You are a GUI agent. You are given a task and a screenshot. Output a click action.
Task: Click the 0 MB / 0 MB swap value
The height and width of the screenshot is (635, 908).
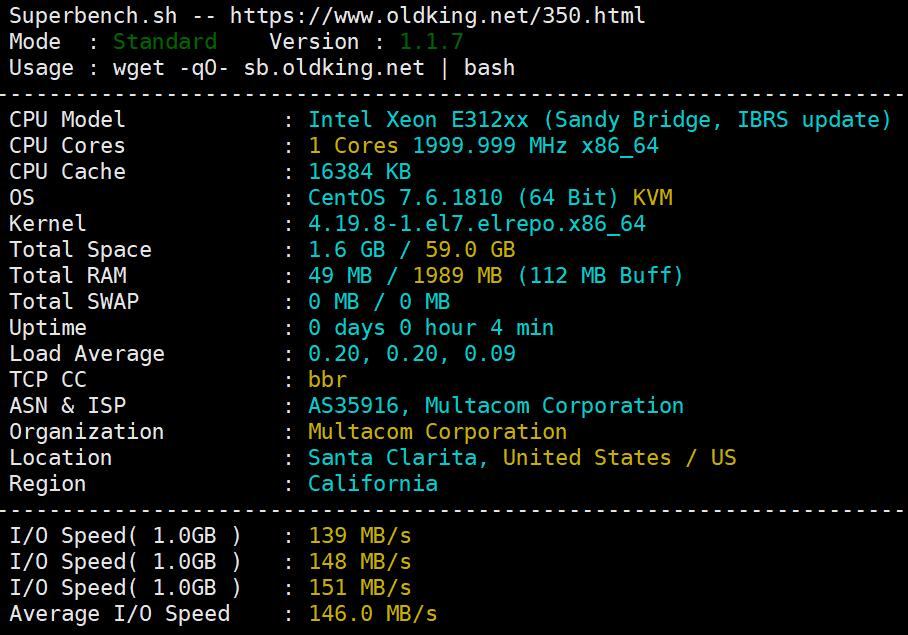tap(379, 302)
